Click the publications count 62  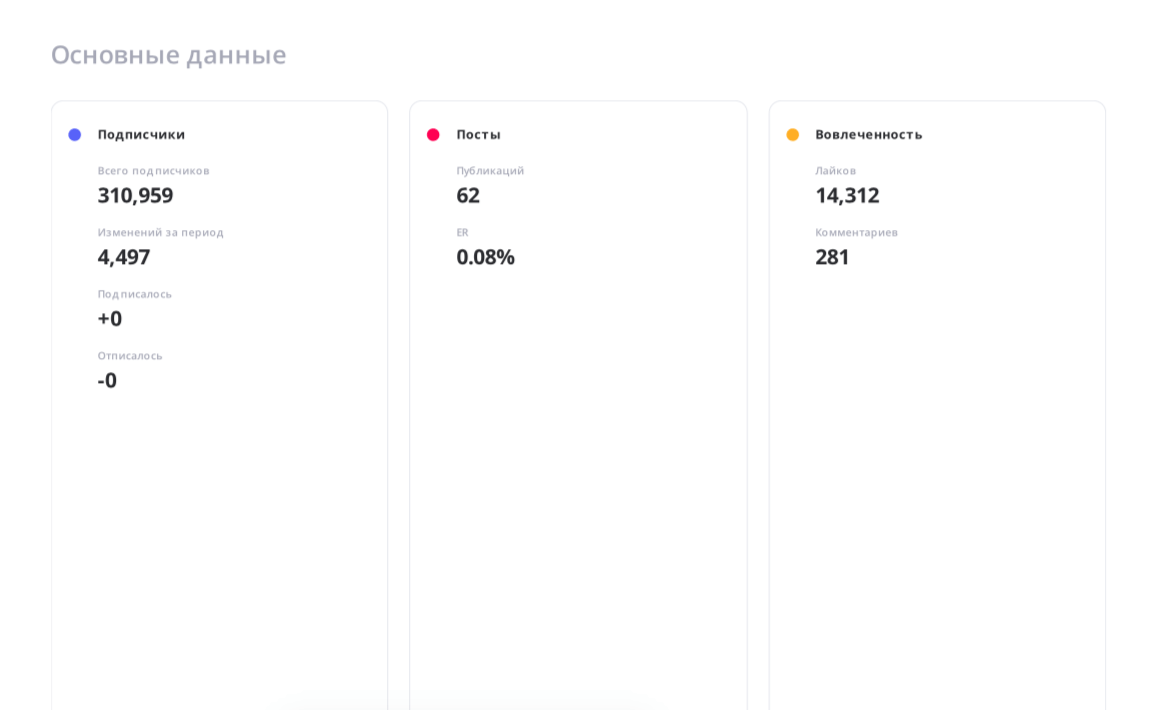click(468, 196)
